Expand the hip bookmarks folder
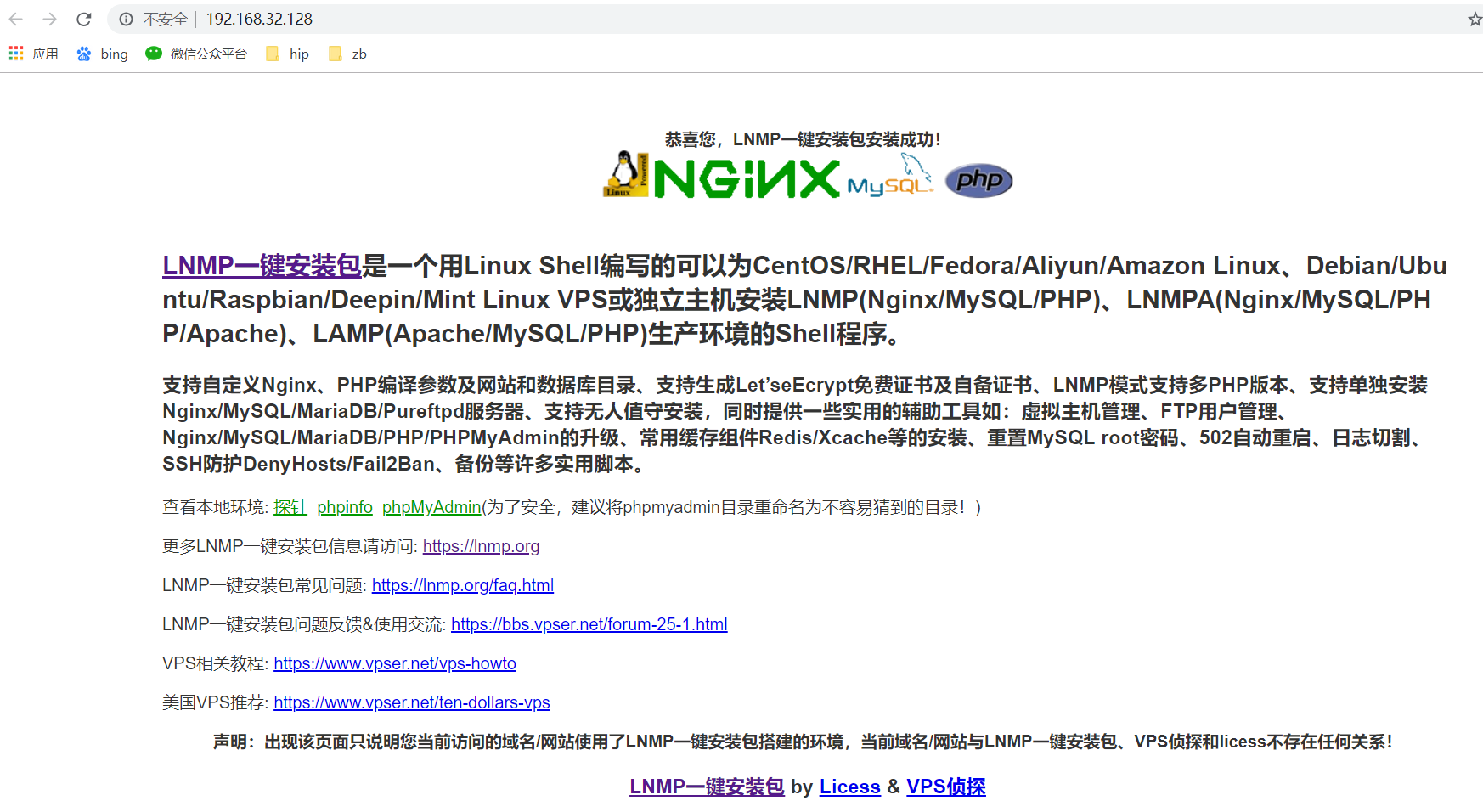Image resolution: width=1483 pixels, height=812 pixels. tap(287, 53)
